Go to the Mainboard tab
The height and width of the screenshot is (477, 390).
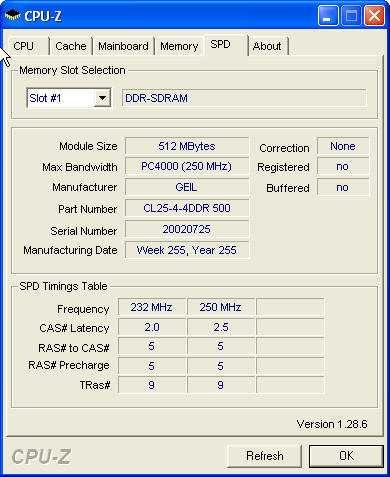point(123,46)
